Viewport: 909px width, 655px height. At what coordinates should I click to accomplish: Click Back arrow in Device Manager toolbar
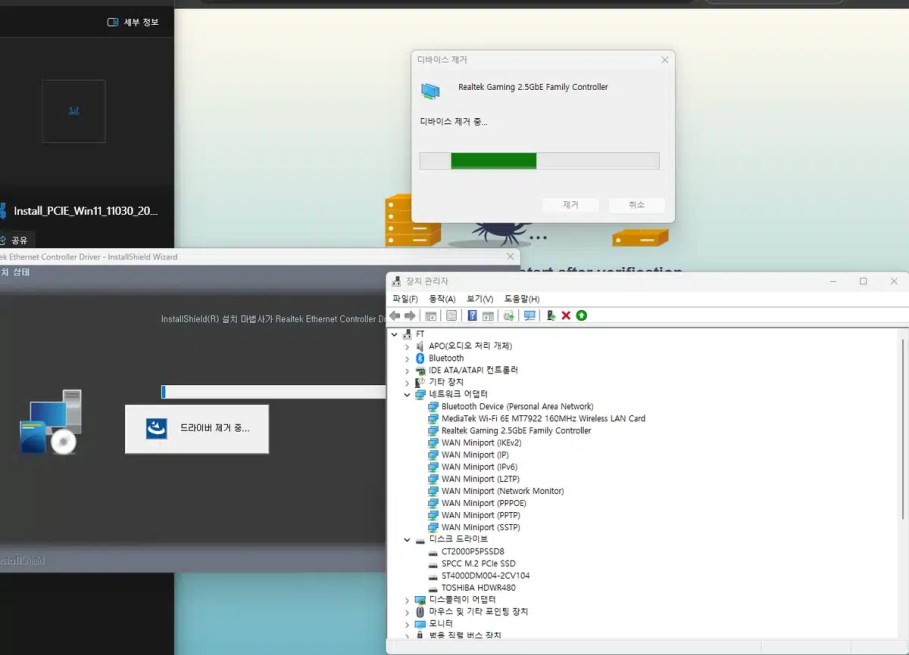tap(395, 315)
